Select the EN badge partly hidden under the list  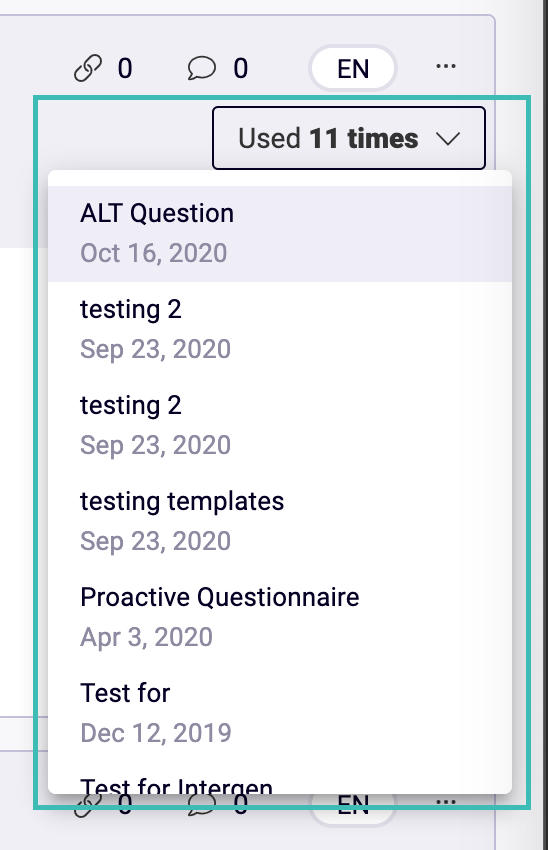tap(353, 806)
